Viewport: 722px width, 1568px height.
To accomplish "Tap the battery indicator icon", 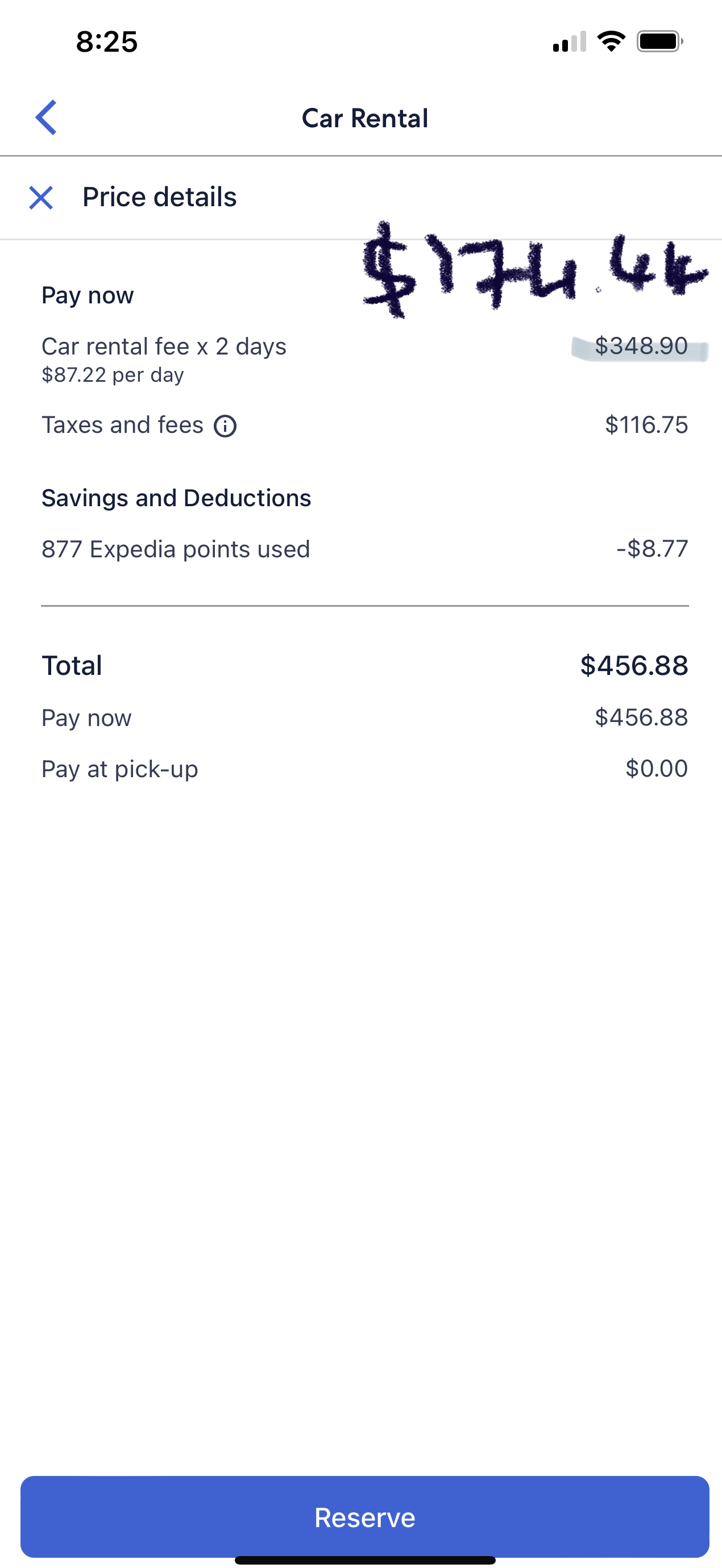I will pyautogui.click(x=659, y=41).
